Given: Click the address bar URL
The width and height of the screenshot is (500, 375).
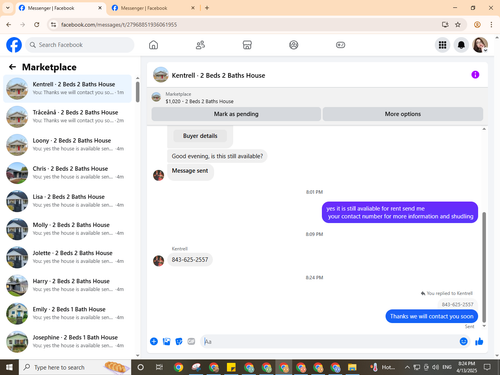Looking at the screenshot, I should tap(119, 25).
